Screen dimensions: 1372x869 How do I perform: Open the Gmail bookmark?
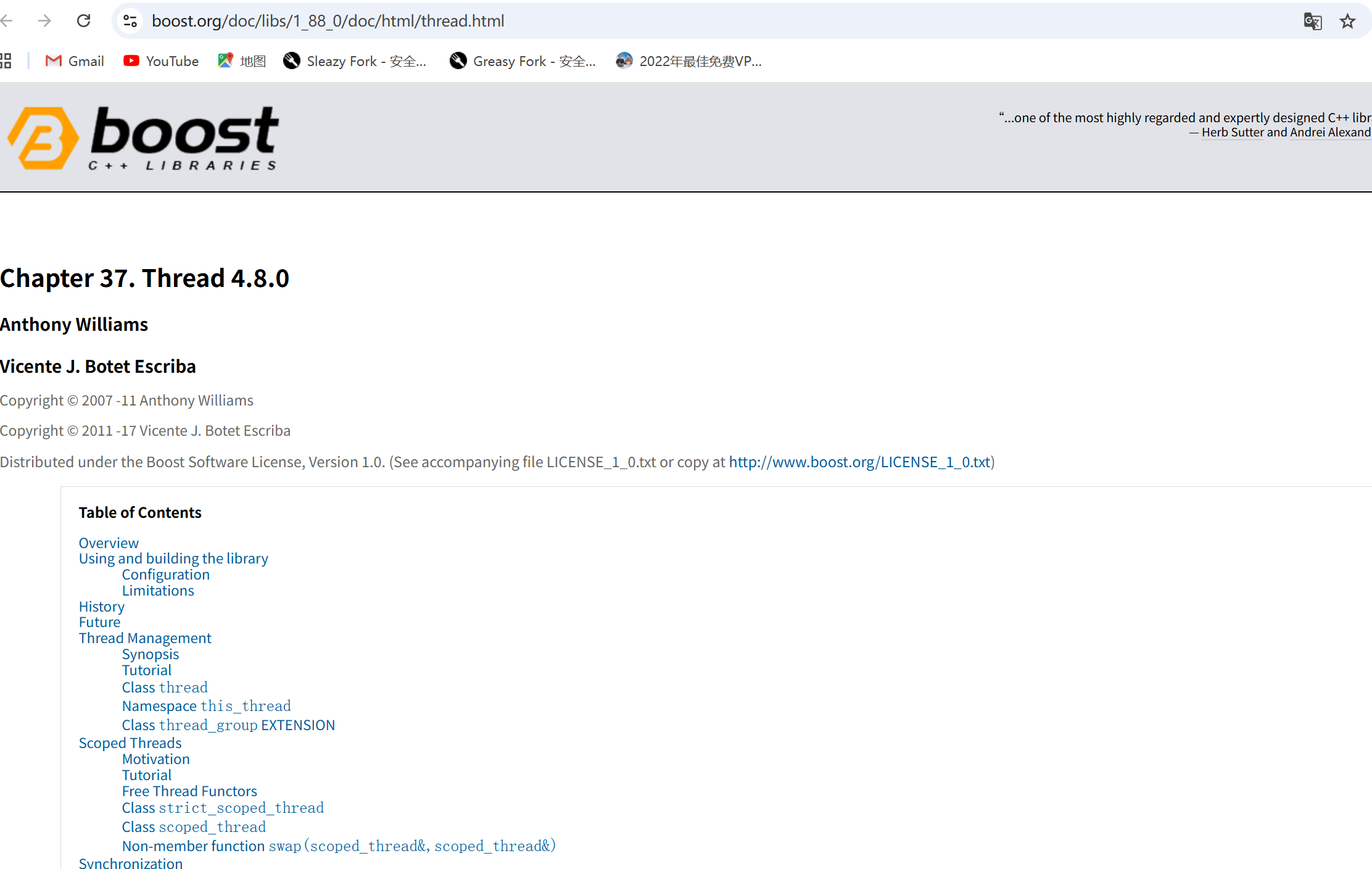74,61
